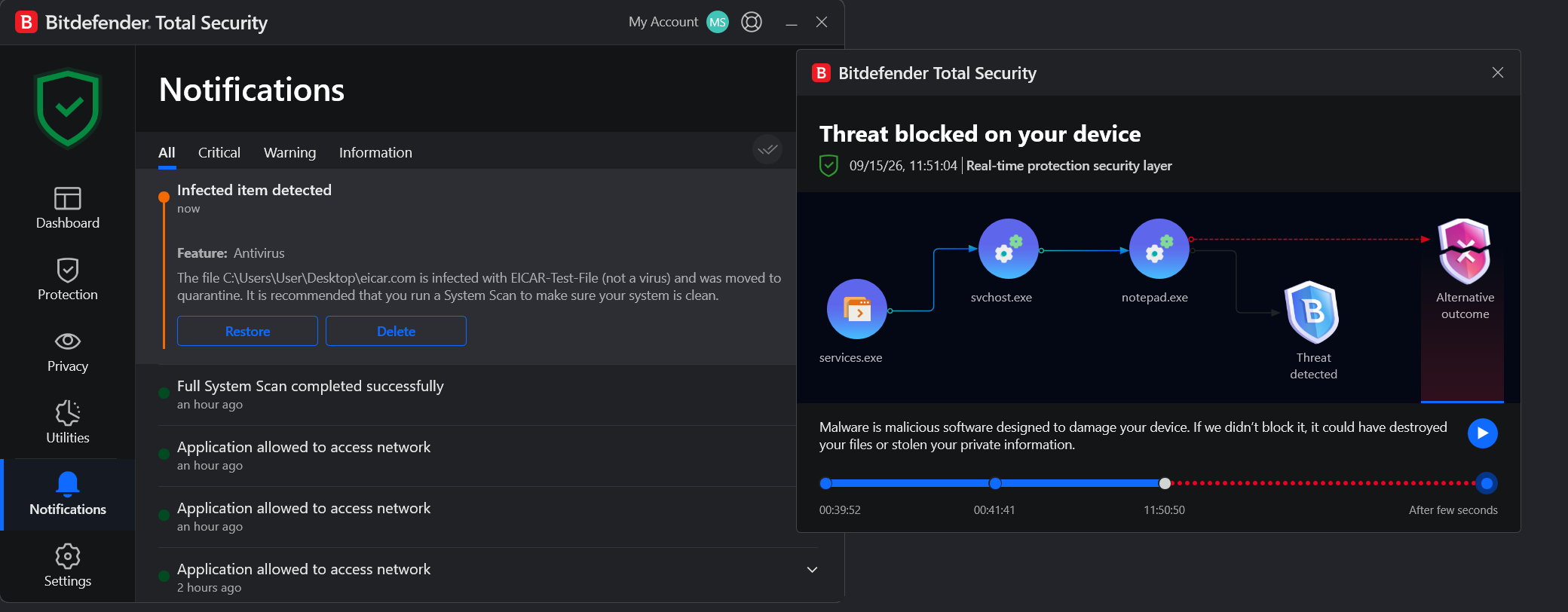The image size is (1568, 612).
Task: Switch to the Critical tab
Action: coord(219,152)
